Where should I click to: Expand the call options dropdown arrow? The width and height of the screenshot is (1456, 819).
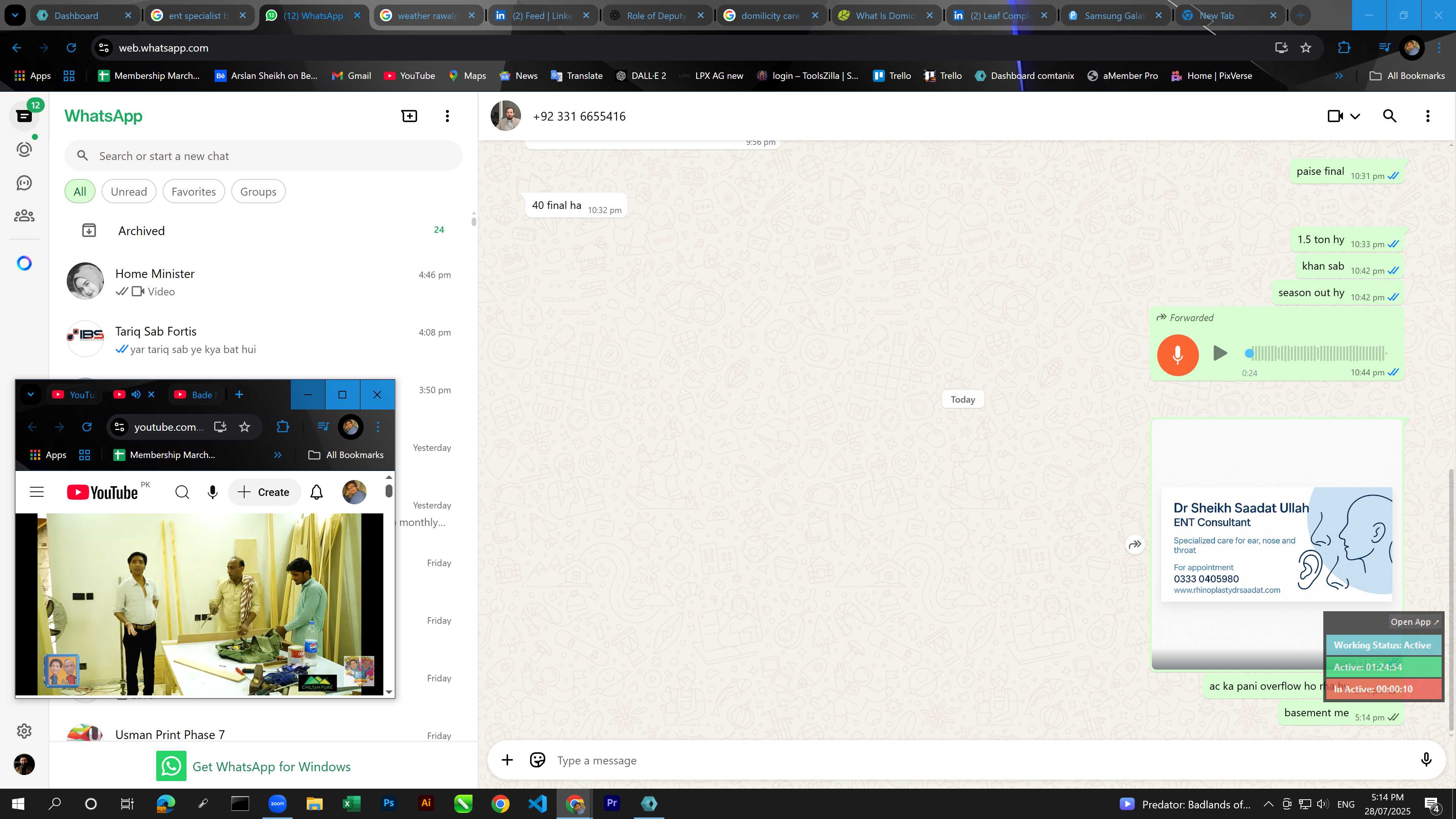[x=1355, y=116]
